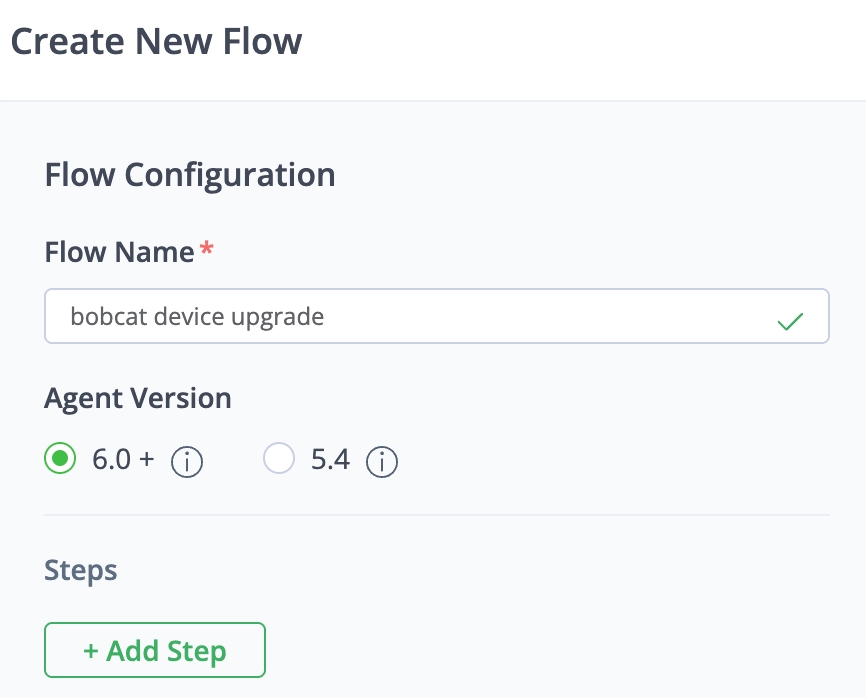This screenshot has height=698, width=866.
Task: Select the 5.4 agent version radio button
Action: tap(279, 459)
